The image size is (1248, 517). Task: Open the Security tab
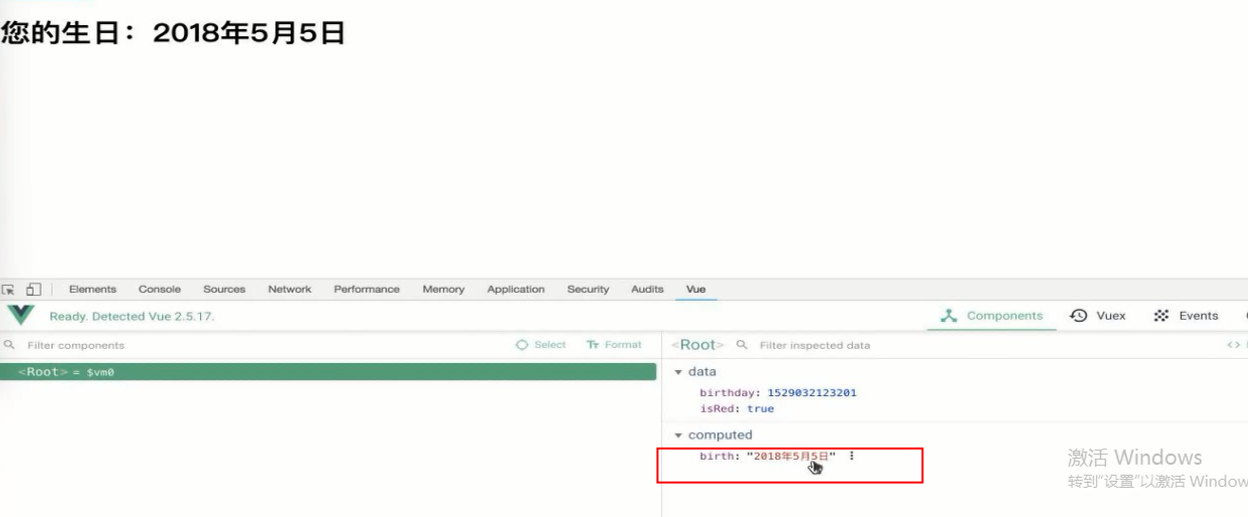click(588, 289)
